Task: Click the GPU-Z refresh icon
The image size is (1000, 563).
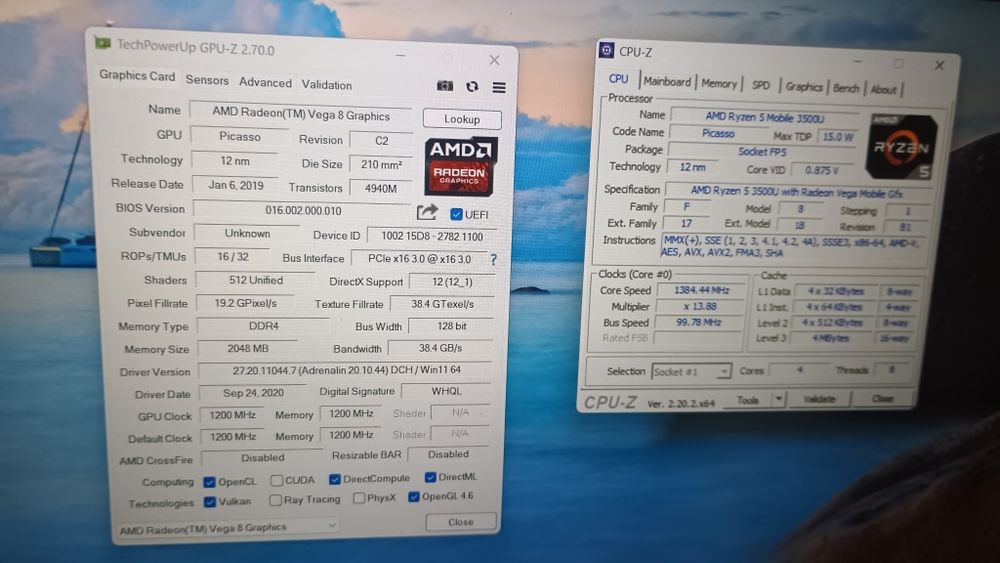Action: pos(472,86)
